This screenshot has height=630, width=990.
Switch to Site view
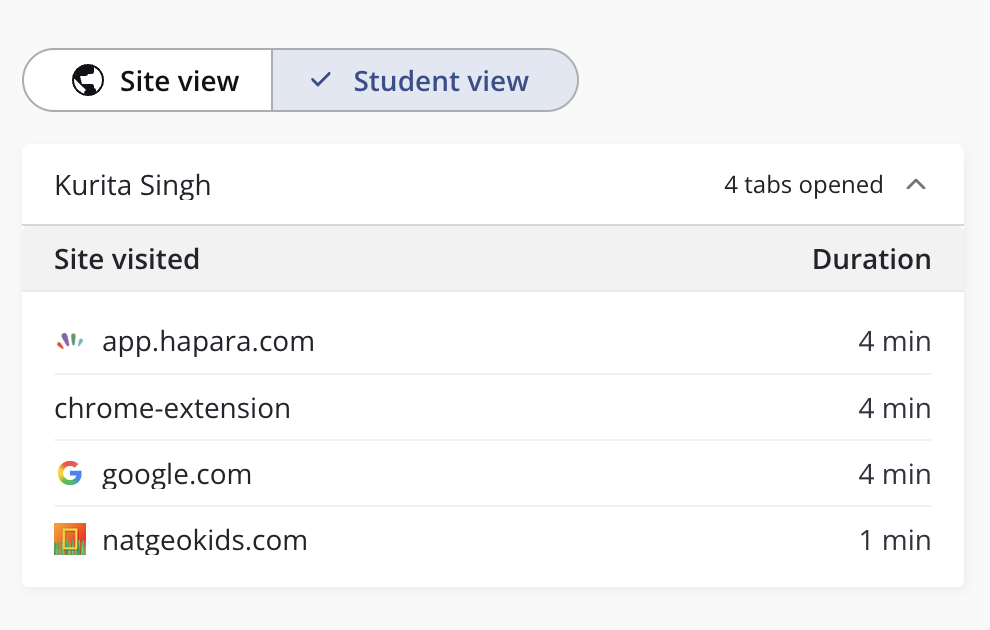[148, 81]
